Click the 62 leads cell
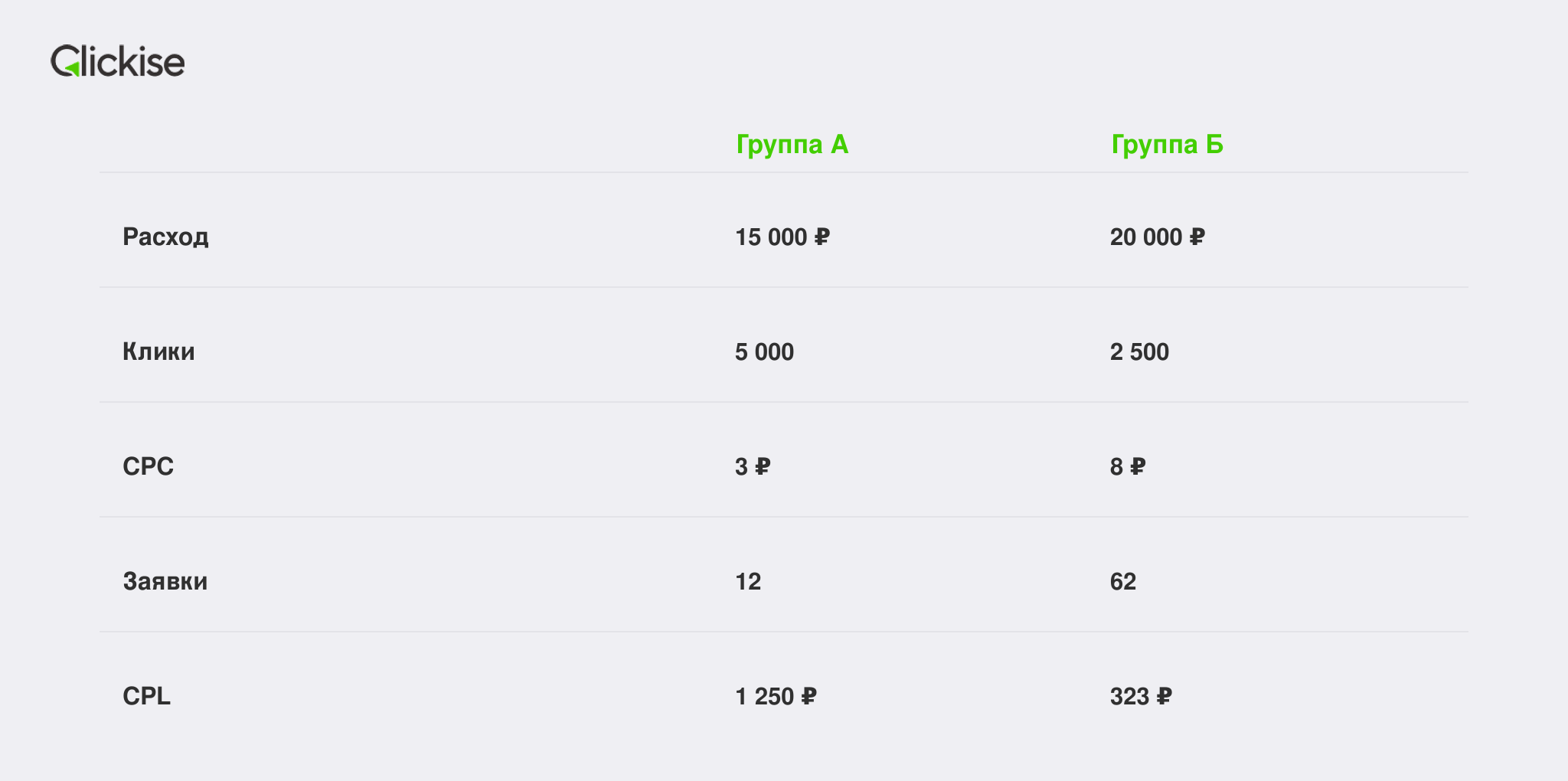This screenshot has height=781, width=1568. point(1123,582)
